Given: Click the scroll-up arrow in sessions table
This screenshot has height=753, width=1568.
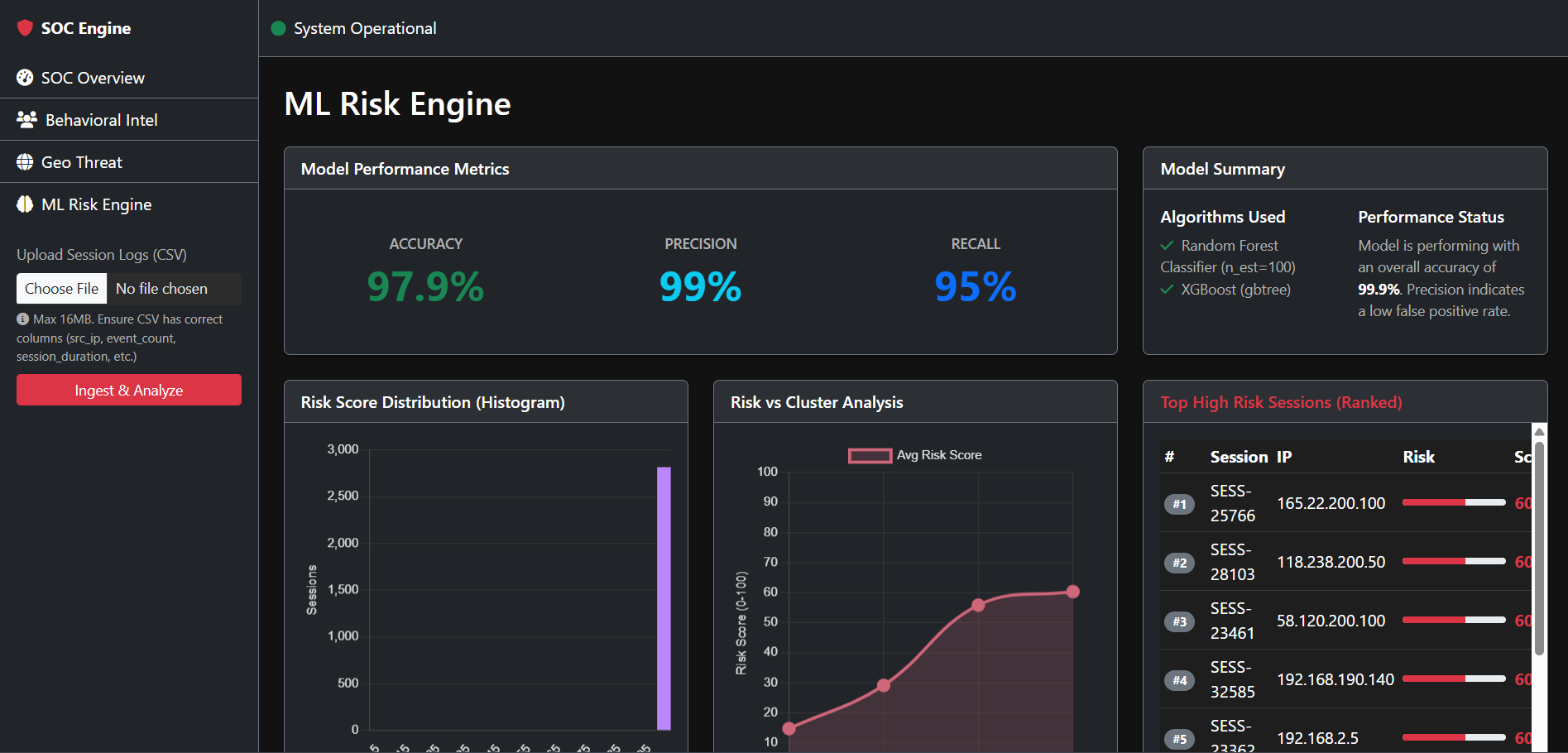Looking at the screenshot, I should (1539, 431).
